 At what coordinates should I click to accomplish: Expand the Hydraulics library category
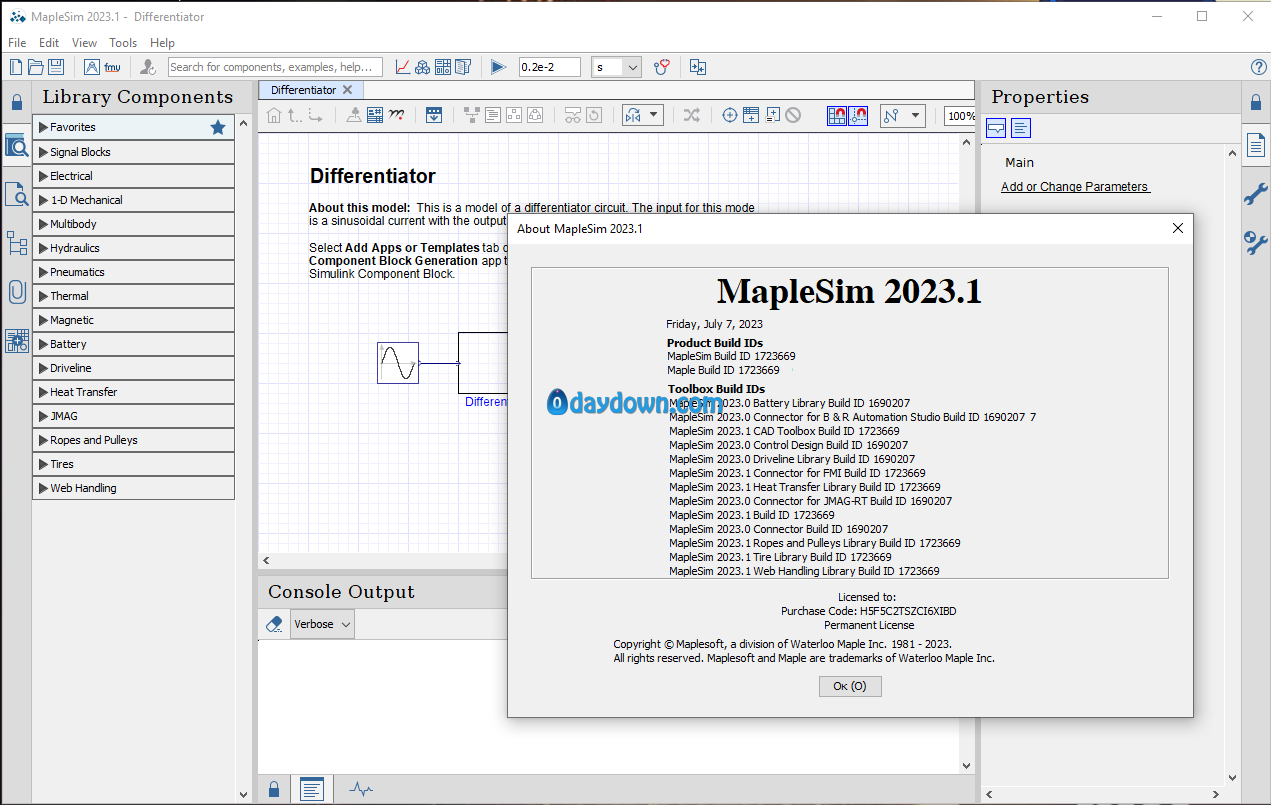click(74, 248)
